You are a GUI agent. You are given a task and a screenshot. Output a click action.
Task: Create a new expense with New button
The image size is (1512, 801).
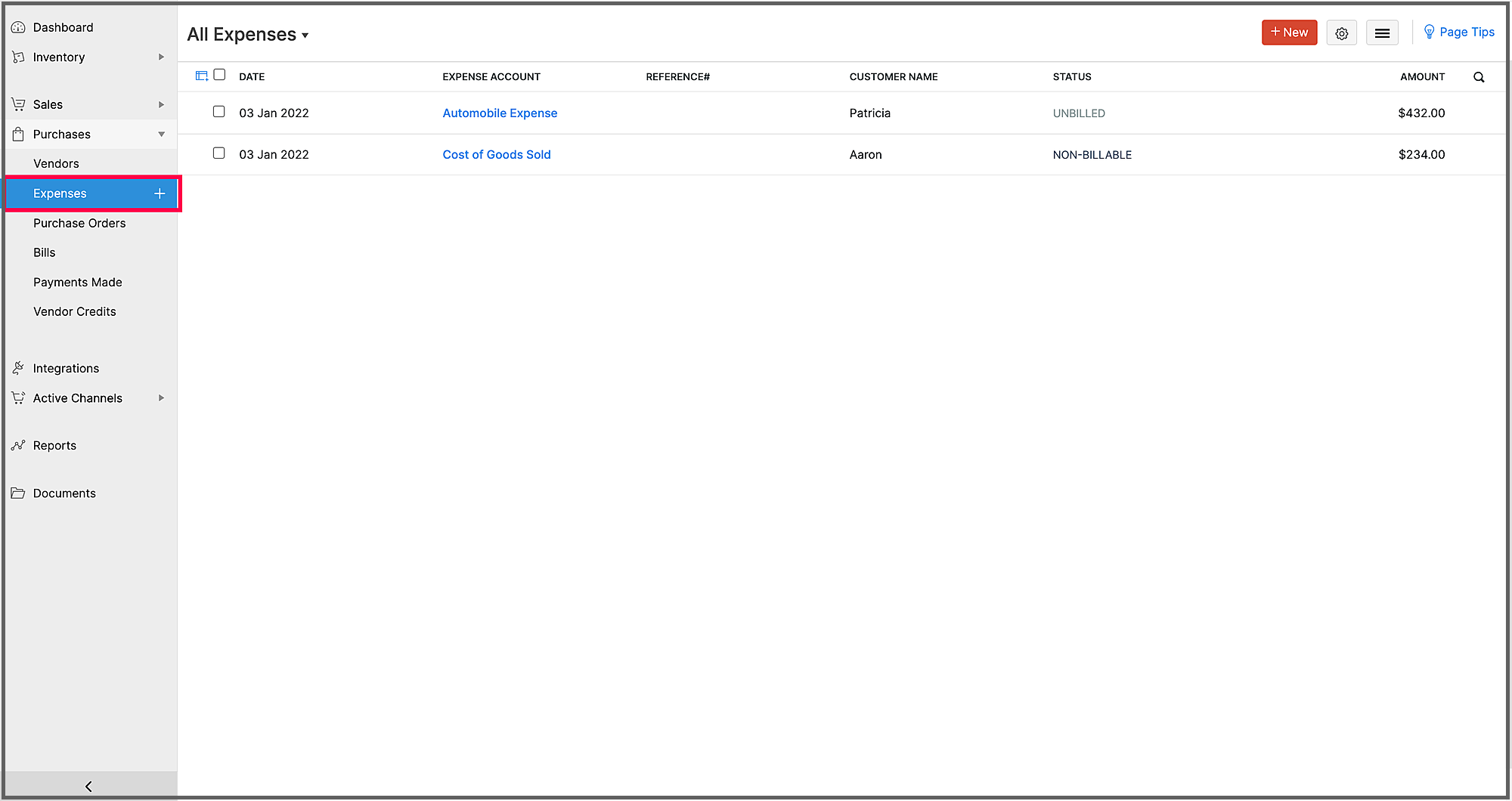click(1289, 32)
